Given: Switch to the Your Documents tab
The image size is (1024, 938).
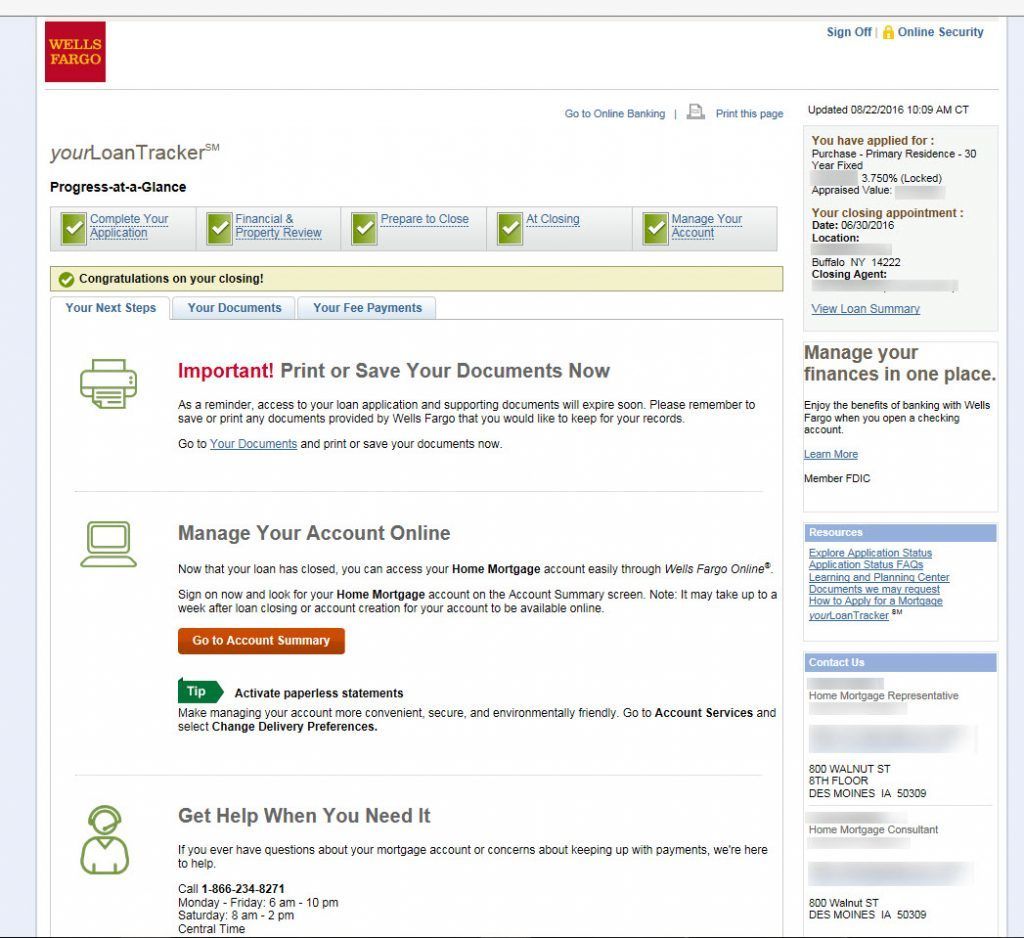Looking at the screenshot, I should click(x=234, y=308).
